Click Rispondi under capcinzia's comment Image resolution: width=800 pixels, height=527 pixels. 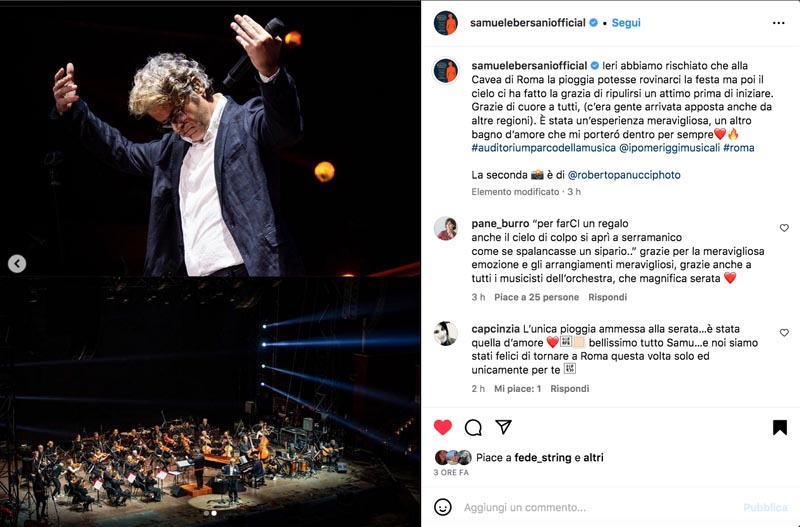(x=569, y=389)
